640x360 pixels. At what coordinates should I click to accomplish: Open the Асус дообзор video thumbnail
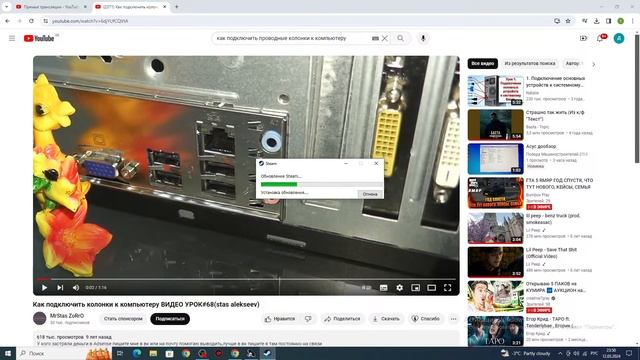(x=495, y=158)
